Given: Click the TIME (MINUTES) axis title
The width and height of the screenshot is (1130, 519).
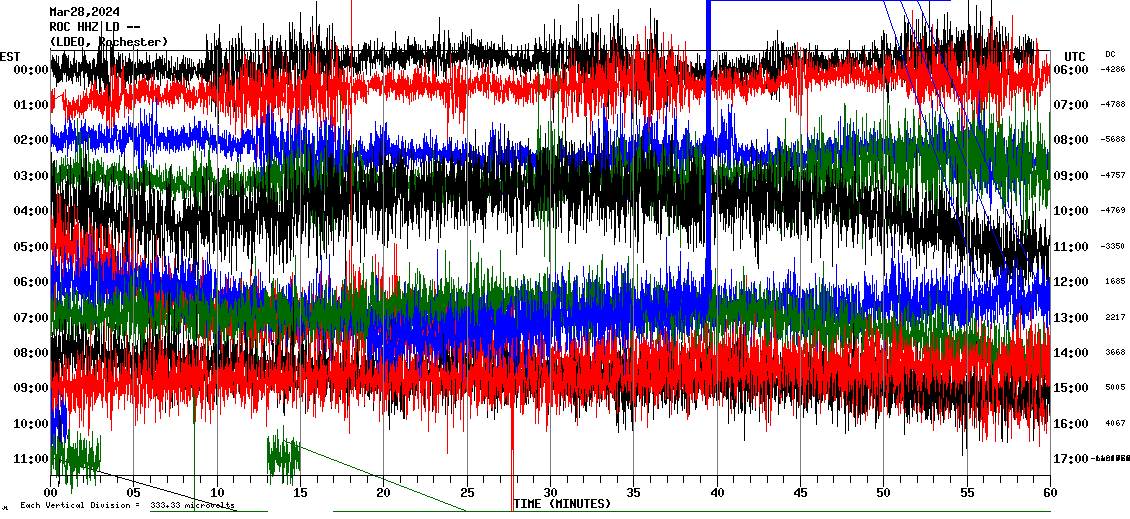Looking at the screenshot, I should (x=562, y=504).
